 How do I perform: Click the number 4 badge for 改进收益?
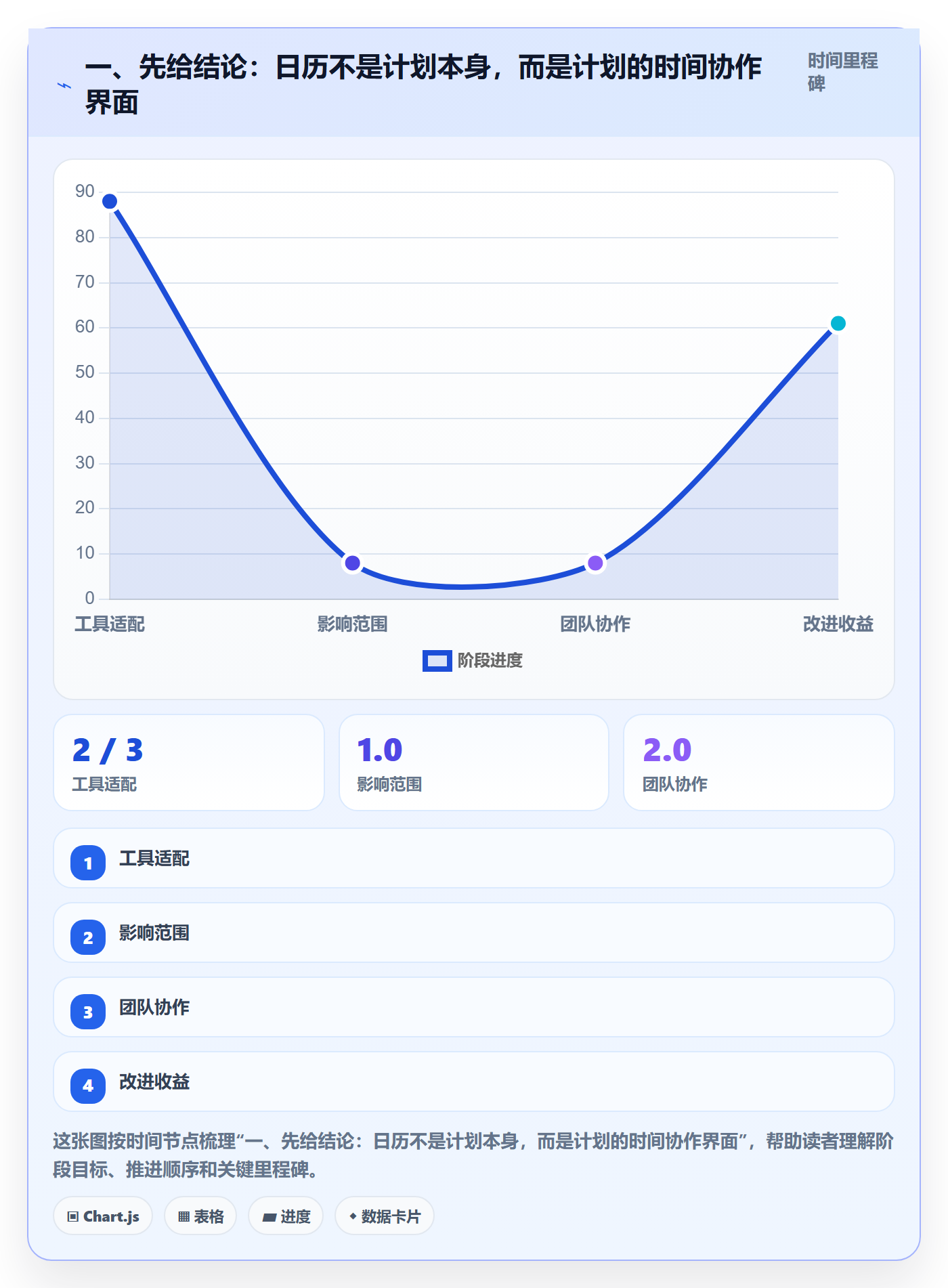coord(88,1086)
